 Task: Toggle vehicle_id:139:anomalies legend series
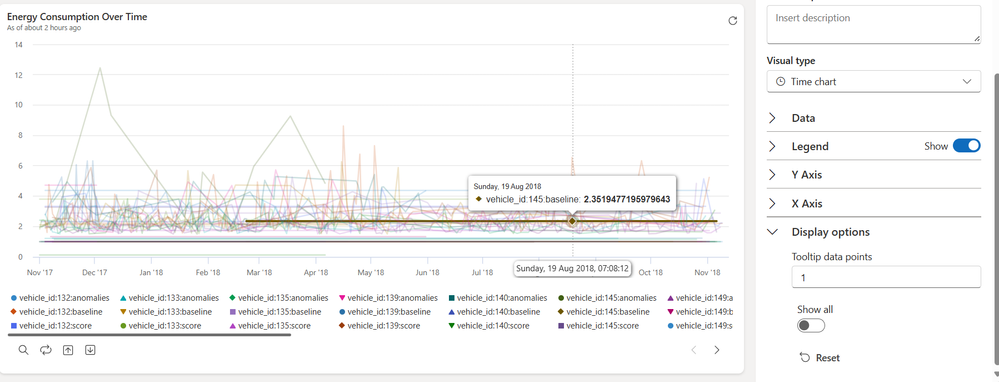(389, 297)
